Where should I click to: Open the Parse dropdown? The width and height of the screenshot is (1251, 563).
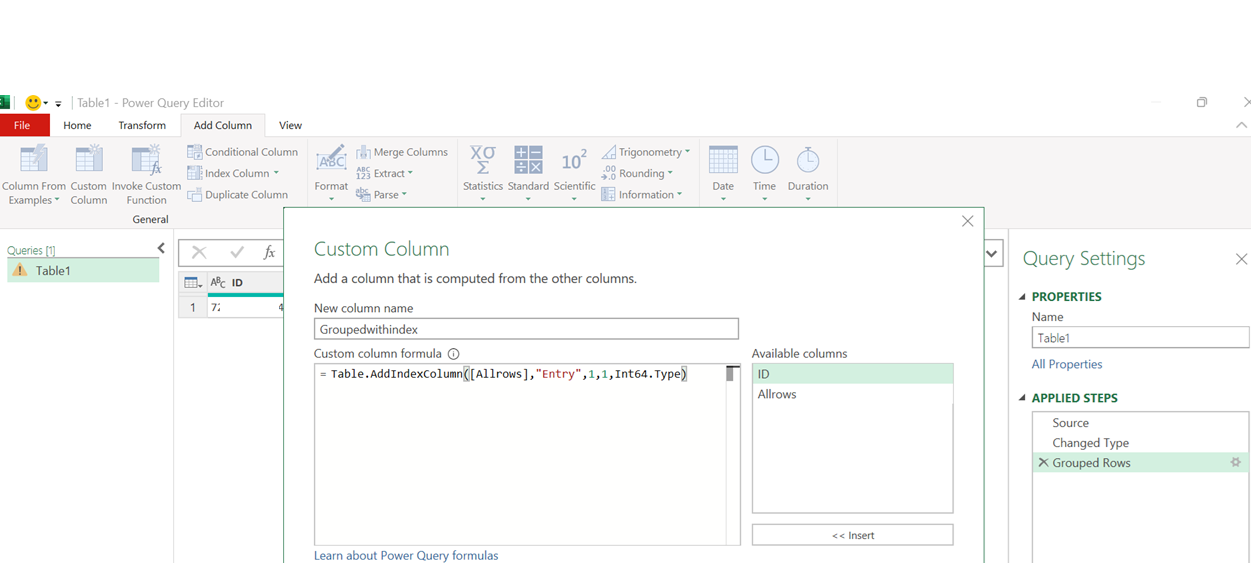click(381, 195)
